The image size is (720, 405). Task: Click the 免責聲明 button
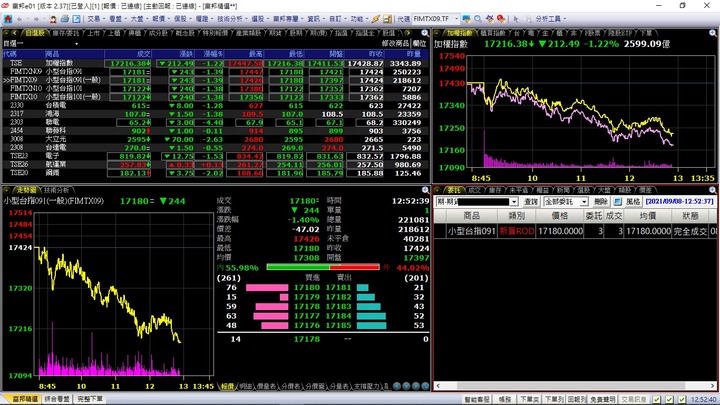point(602,399)
